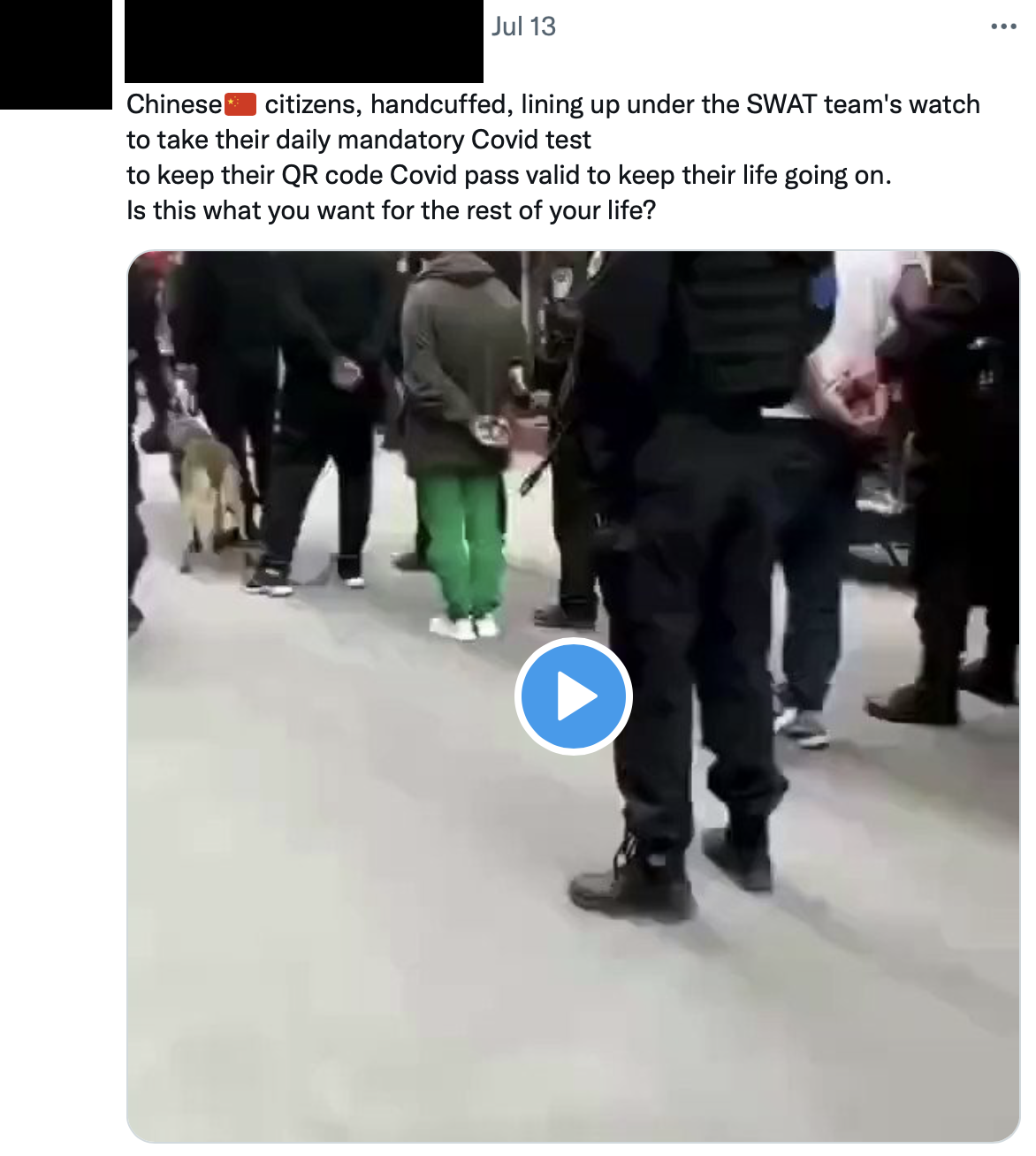Click the line 'to take their daily mandatory Covid test'

click(359, 140)
